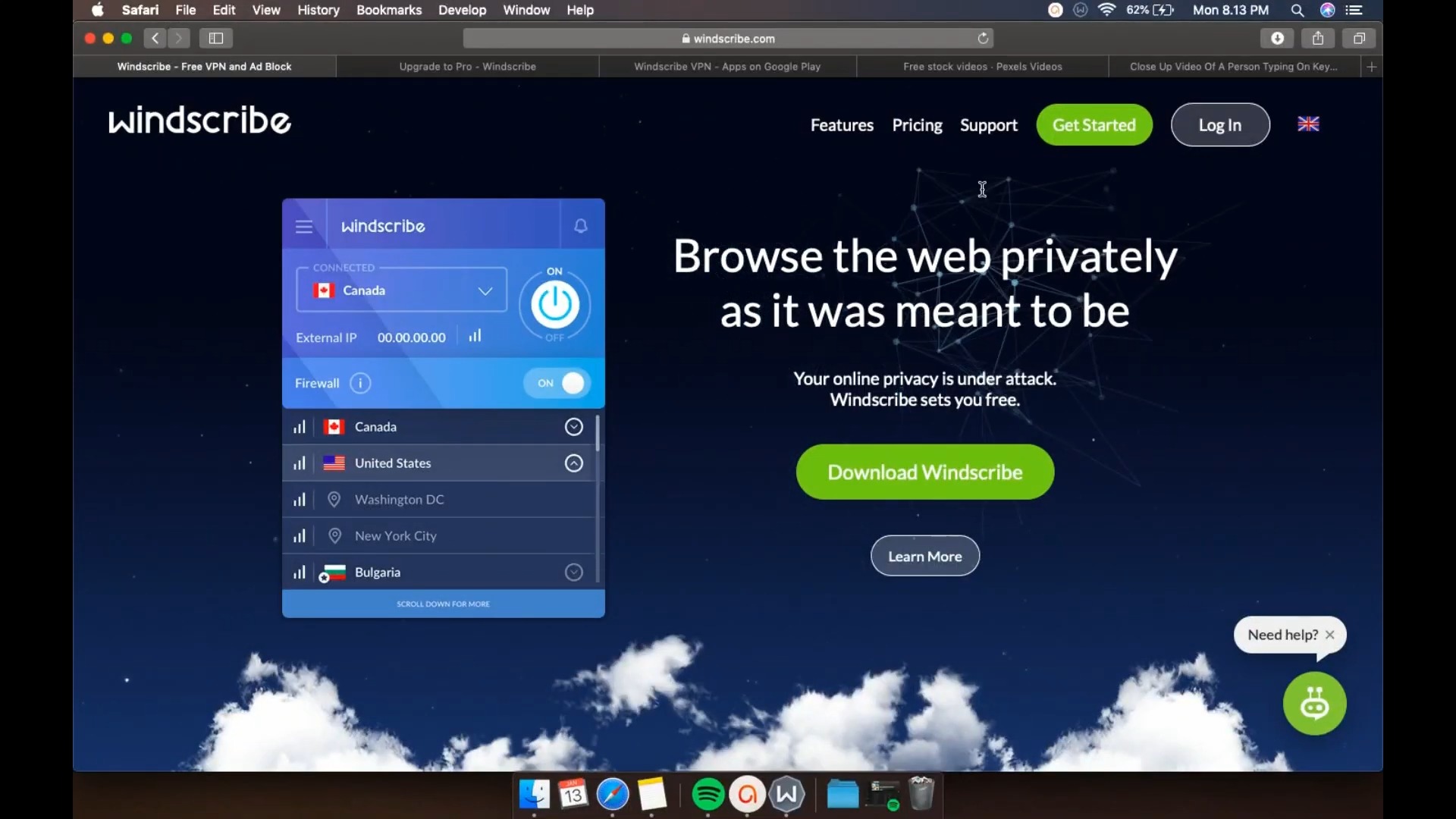The image size is (1456, 819).
Task: Click the windscribe website logo
Action: pyautogui.click(x=199, y=121)
